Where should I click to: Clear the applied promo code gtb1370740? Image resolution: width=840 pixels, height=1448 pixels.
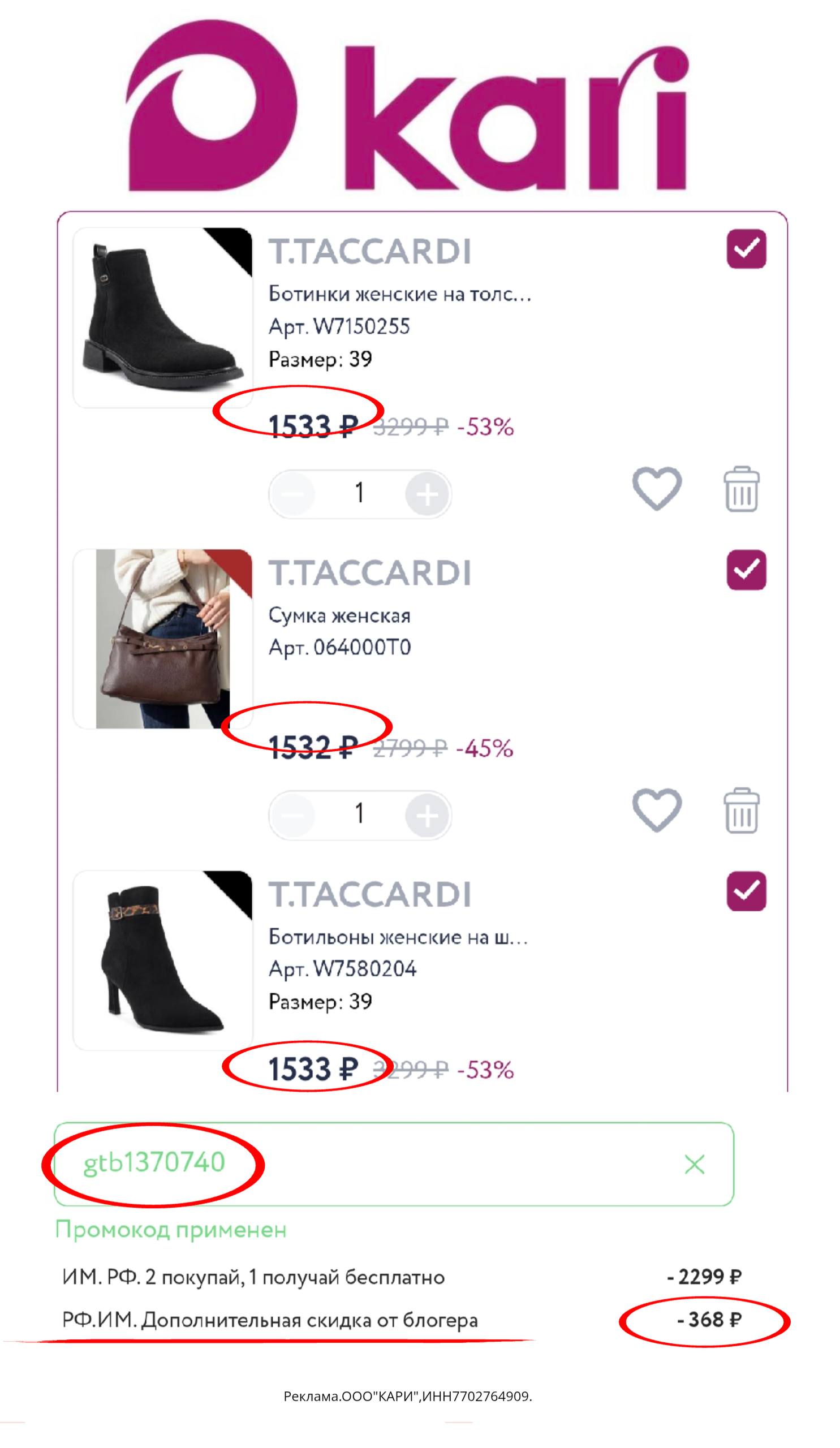pyautogui.click(x=694, y=1164)
